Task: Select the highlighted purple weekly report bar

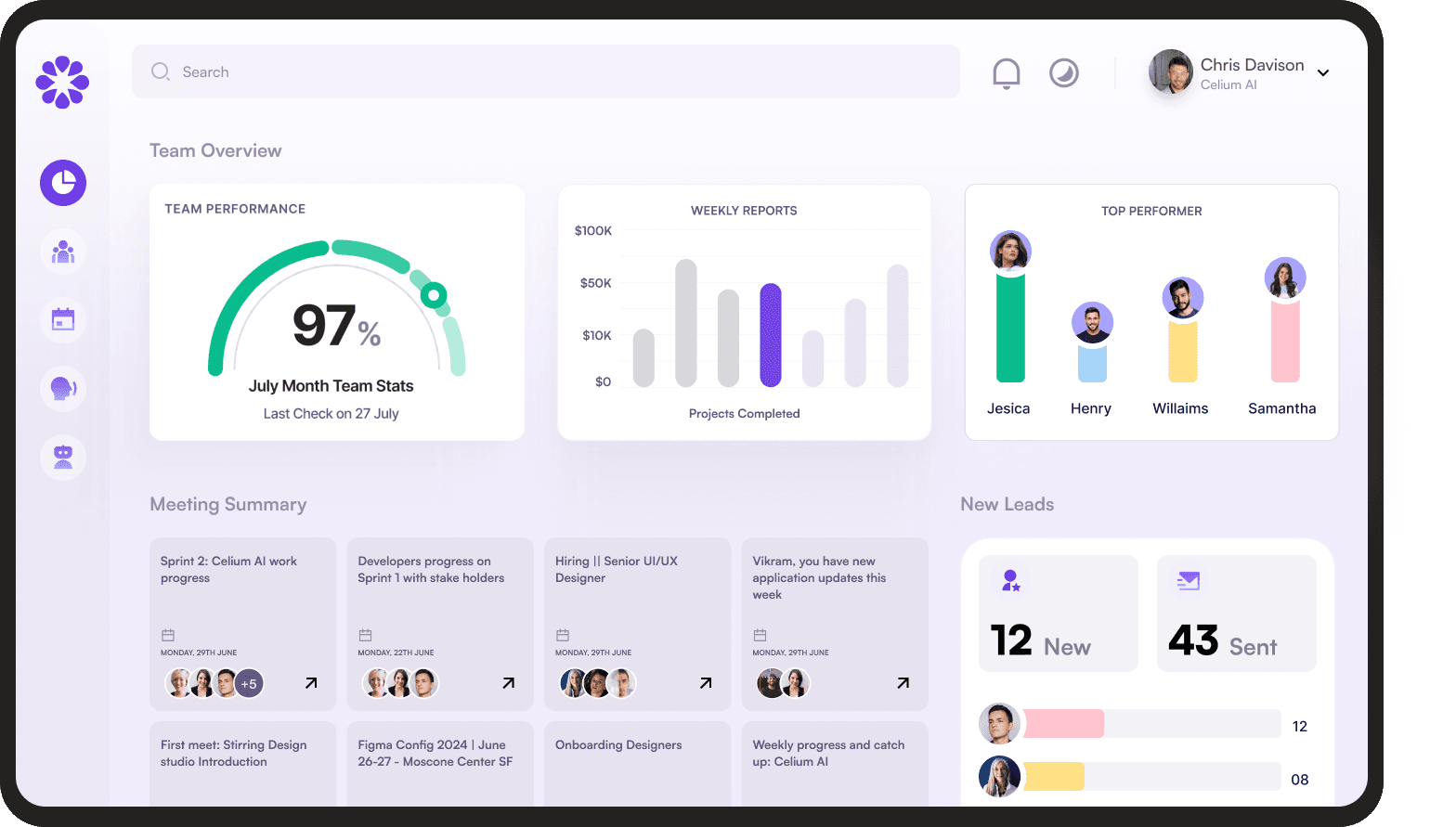Action: (771, 335)
